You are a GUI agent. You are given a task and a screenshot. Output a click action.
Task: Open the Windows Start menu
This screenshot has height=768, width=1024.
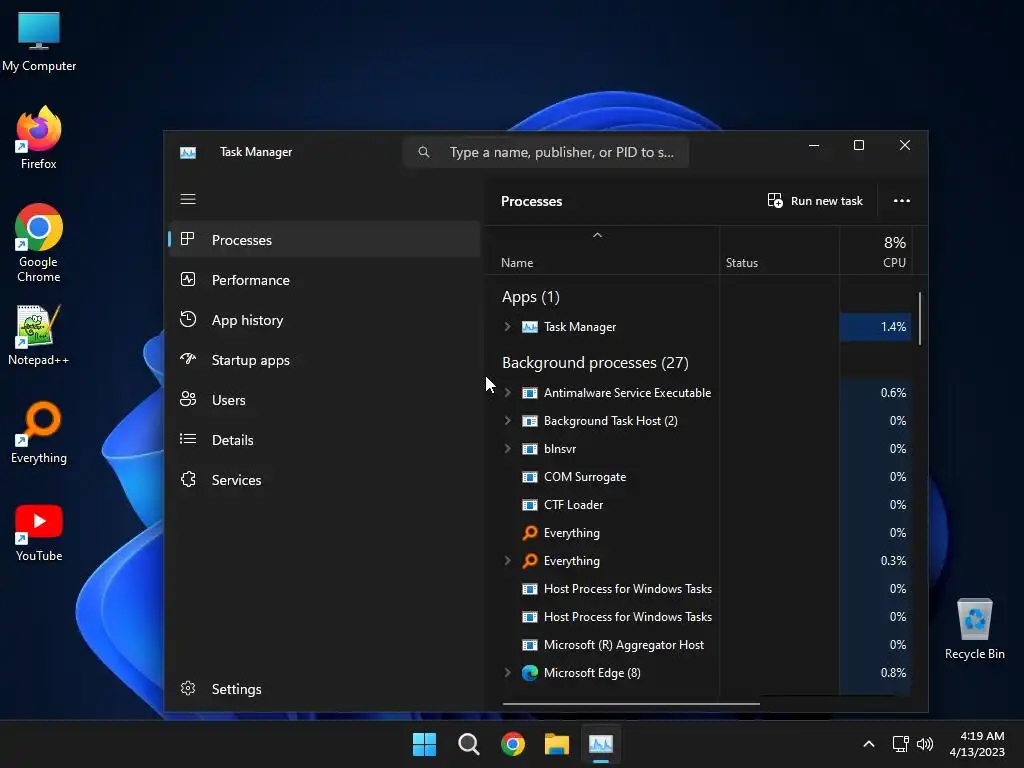tap(424, 744)
